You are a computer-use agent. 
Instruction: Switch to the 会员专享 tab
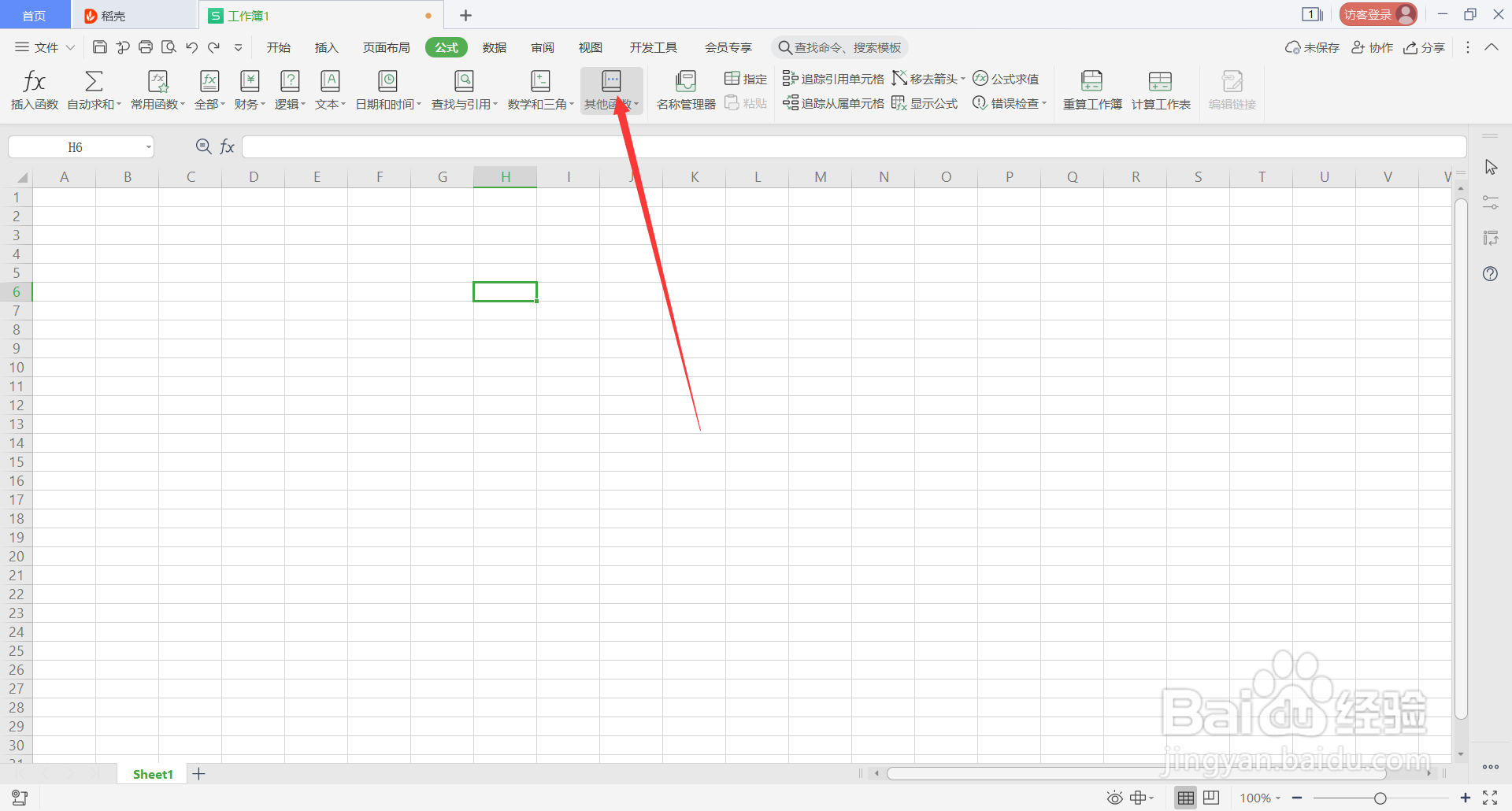point(728,47)
